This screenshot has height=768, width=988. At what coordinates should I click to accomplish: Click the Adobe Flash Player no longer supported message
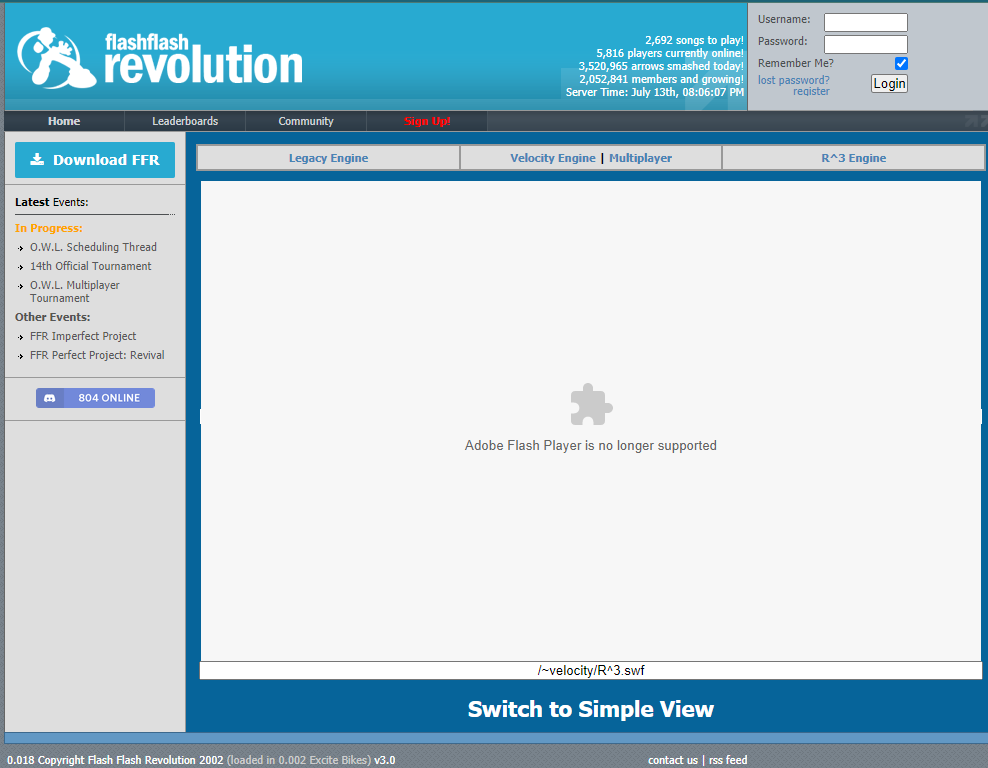[x=590, y=445]
